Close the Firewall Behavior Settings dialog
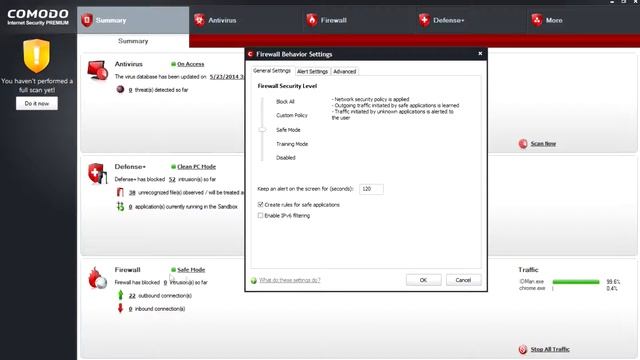 (x=480, y=53)
